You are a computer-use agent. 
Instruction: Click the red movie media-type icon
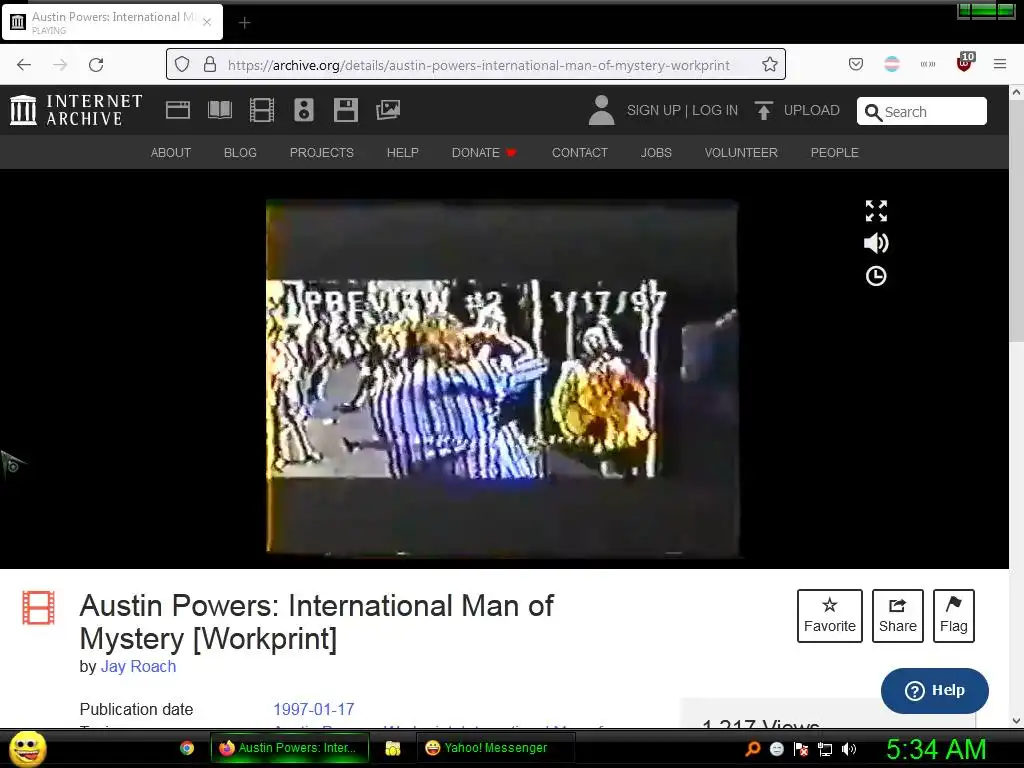pos(39,607)
